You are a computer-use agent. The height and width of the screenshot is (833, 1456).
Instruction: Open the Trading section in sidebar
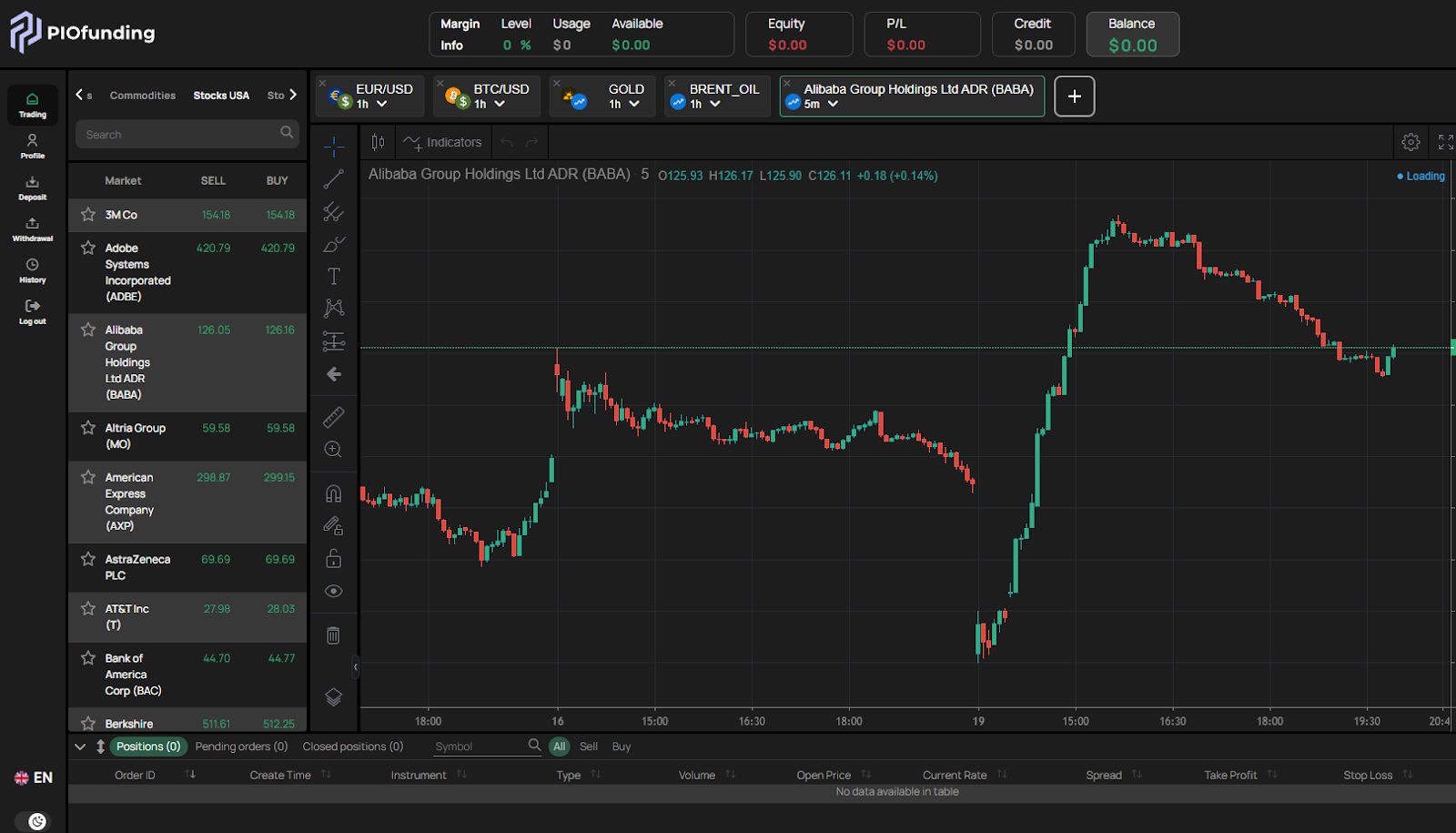33,106
